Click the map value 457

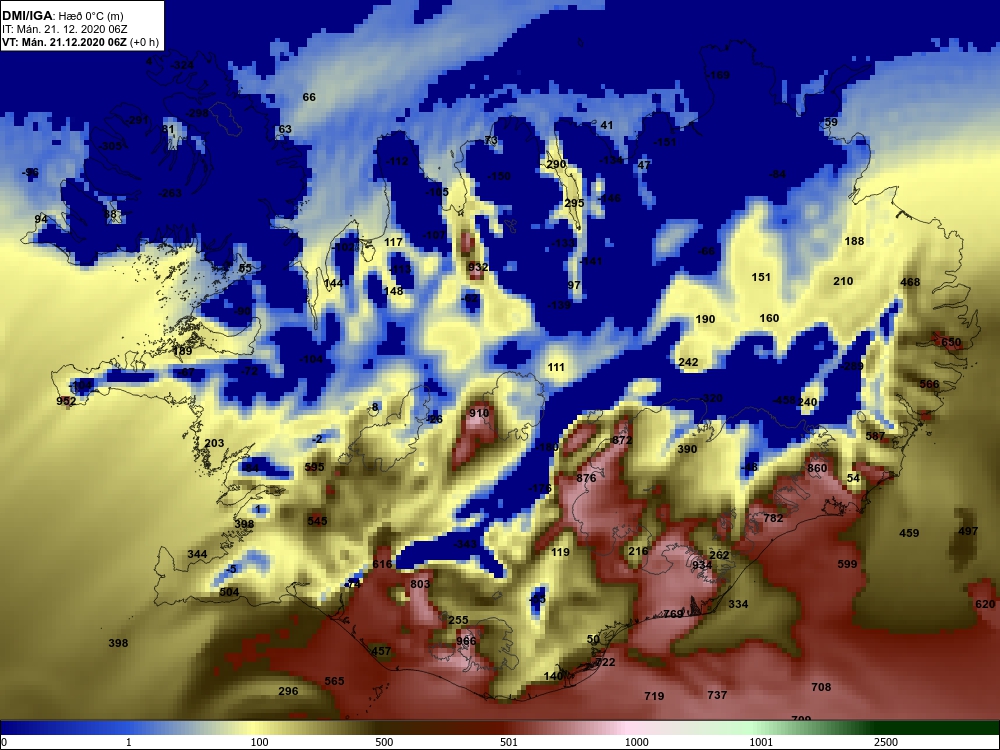pyautogui.click(x=381, y=651)
